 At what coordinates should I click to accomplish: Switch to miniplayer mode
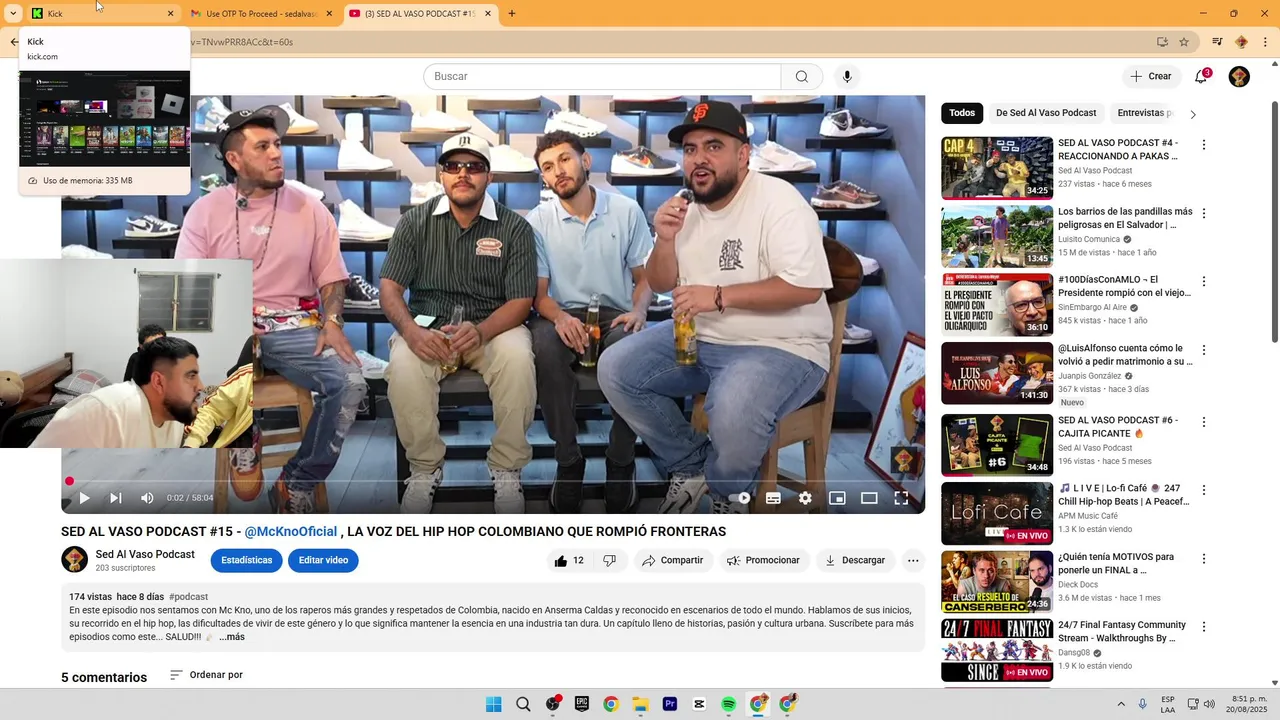tap(837, 498)
